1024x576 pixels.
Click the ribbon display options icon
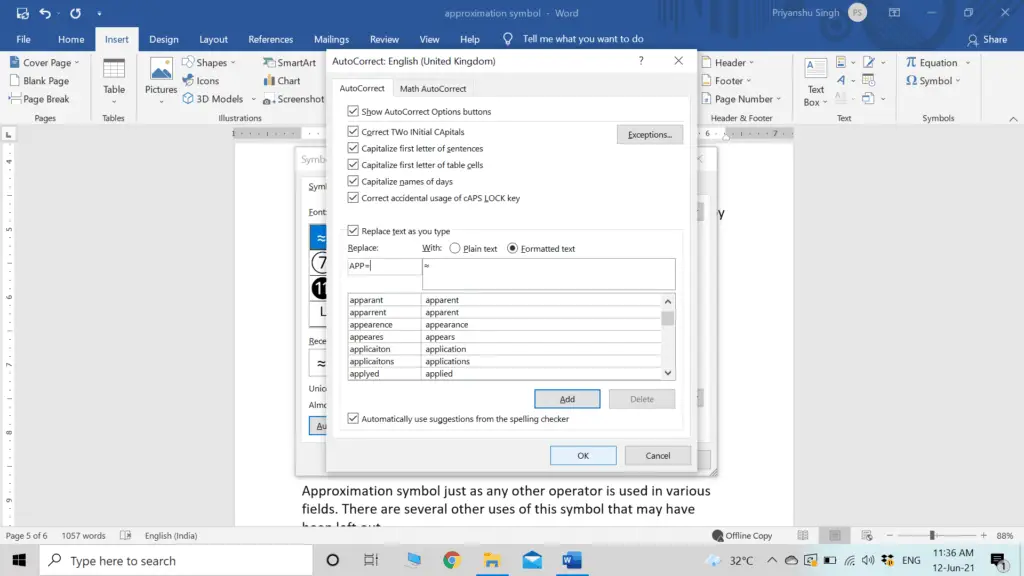(894, 13)
